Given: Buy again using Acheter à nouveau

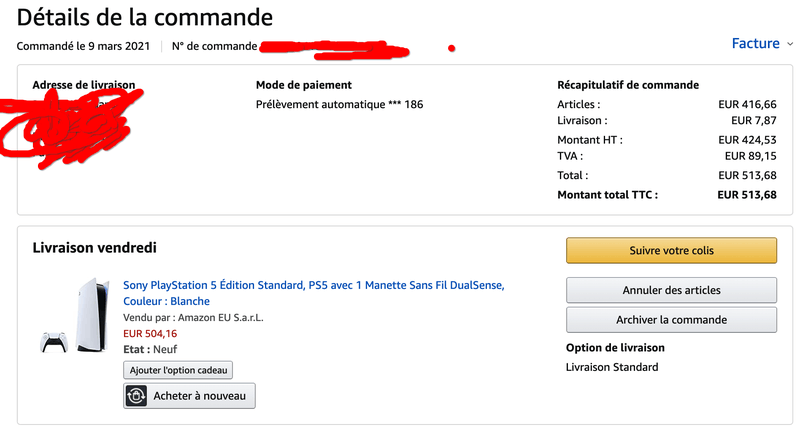Looking at the screenshot, I should tap(200, 396).
